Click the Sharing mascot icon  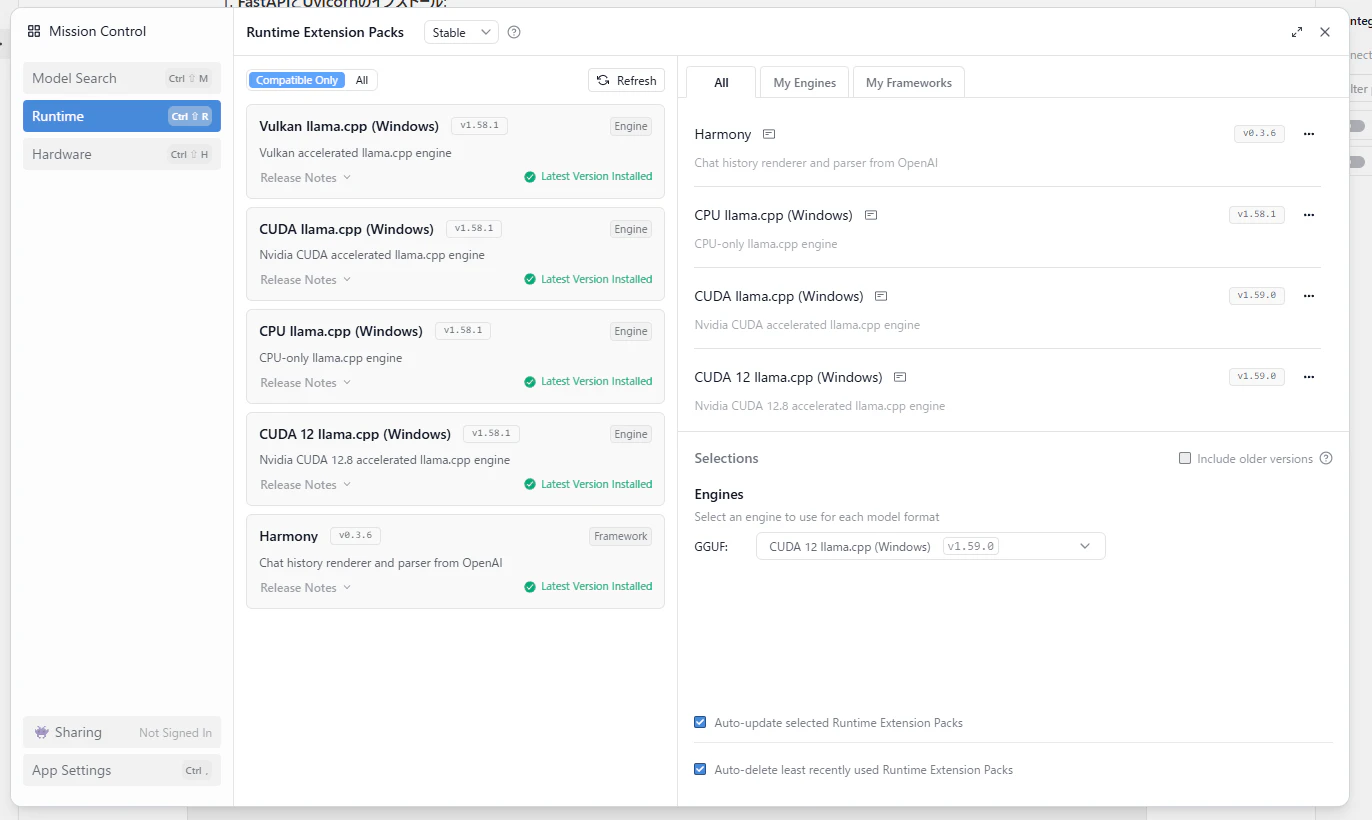click(x=41, y=732)
